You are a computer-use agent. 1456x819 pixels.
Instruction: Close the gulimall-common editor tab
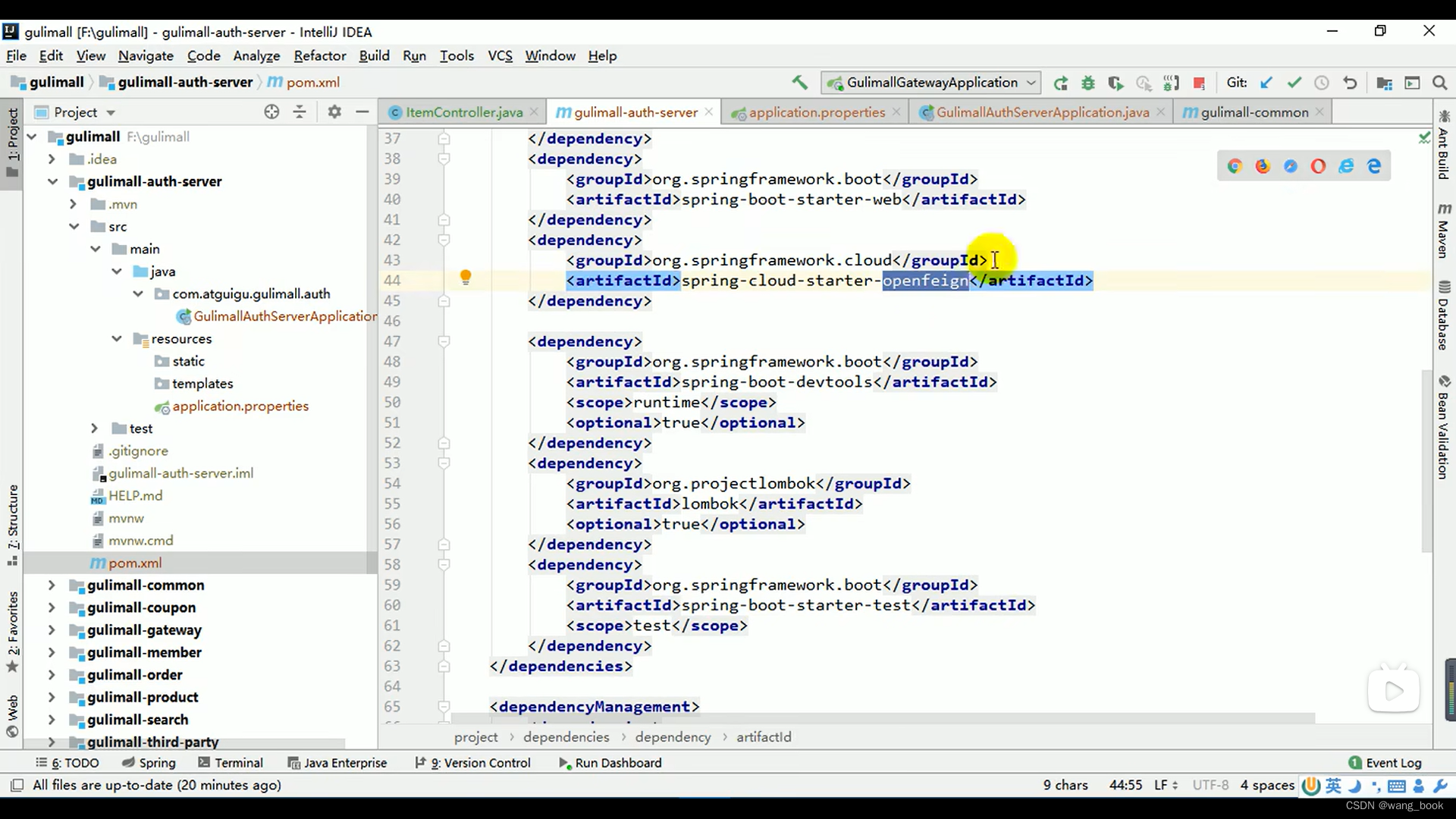tap(1319, 111)
